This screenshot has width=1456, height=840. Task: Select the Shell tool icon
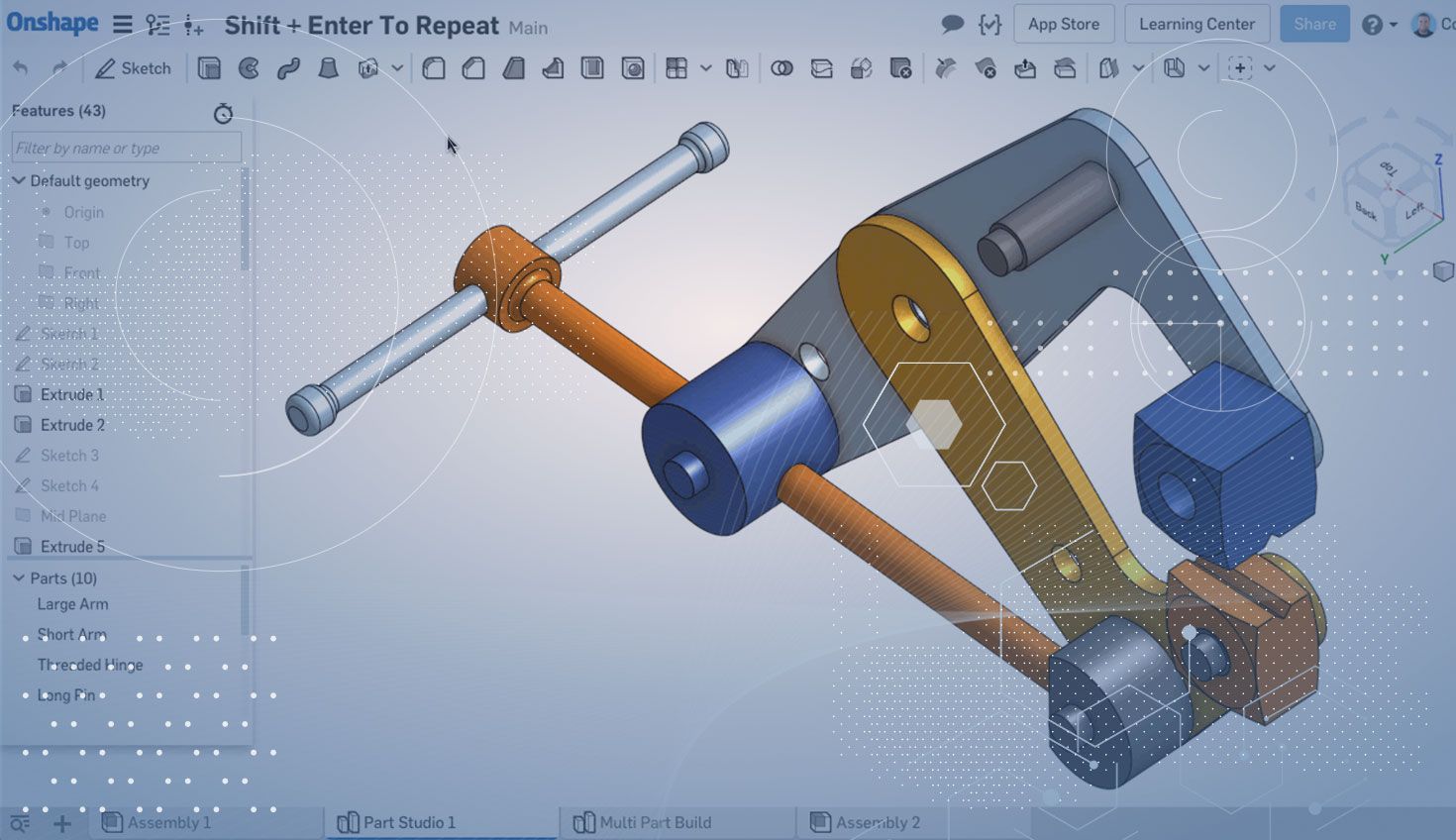click(x=592, y=68)
